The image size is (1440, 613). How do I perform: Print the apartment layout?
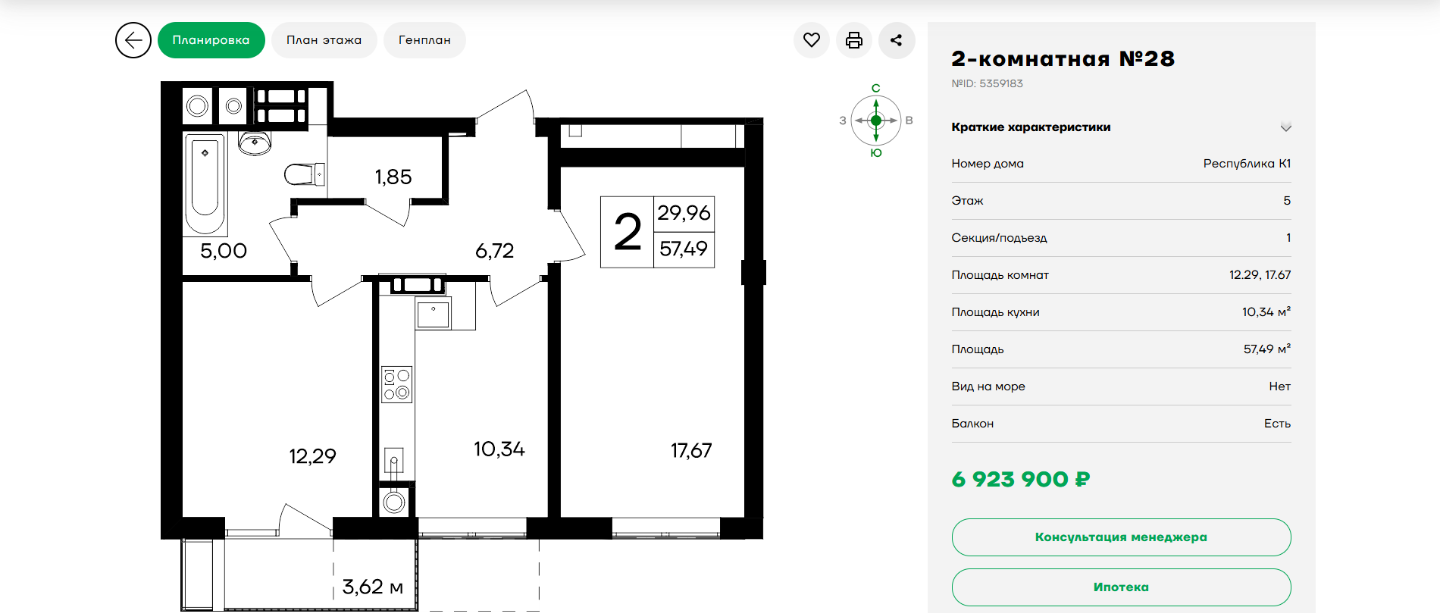click(854, 41)
